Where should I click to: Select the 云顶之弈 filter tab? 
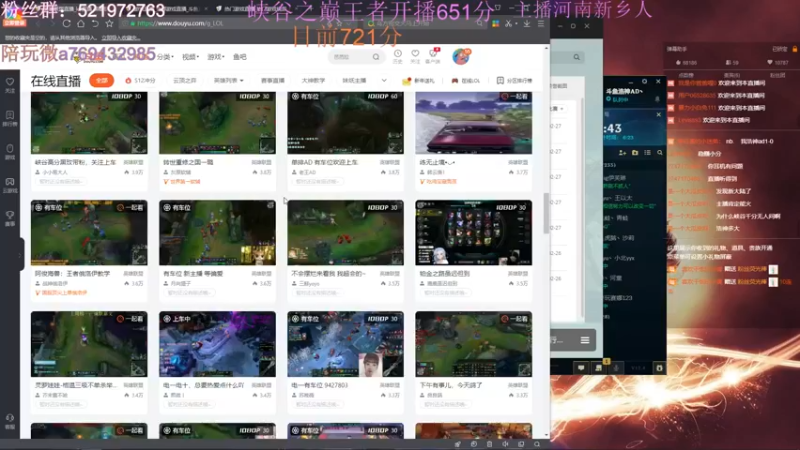185,81
